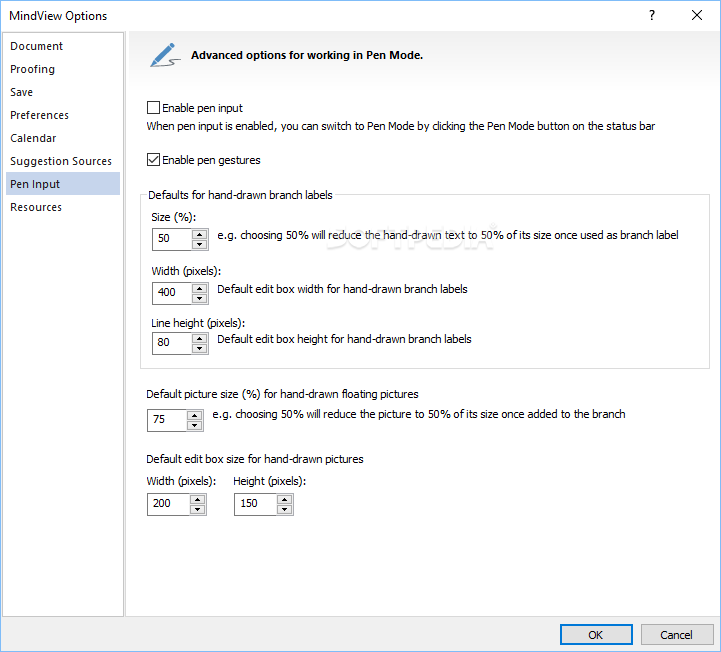The height and width of the screenshot is (652, 721).
Task: Click 'When pen input is enabled' hint text
Action: (x=401, y=126)
